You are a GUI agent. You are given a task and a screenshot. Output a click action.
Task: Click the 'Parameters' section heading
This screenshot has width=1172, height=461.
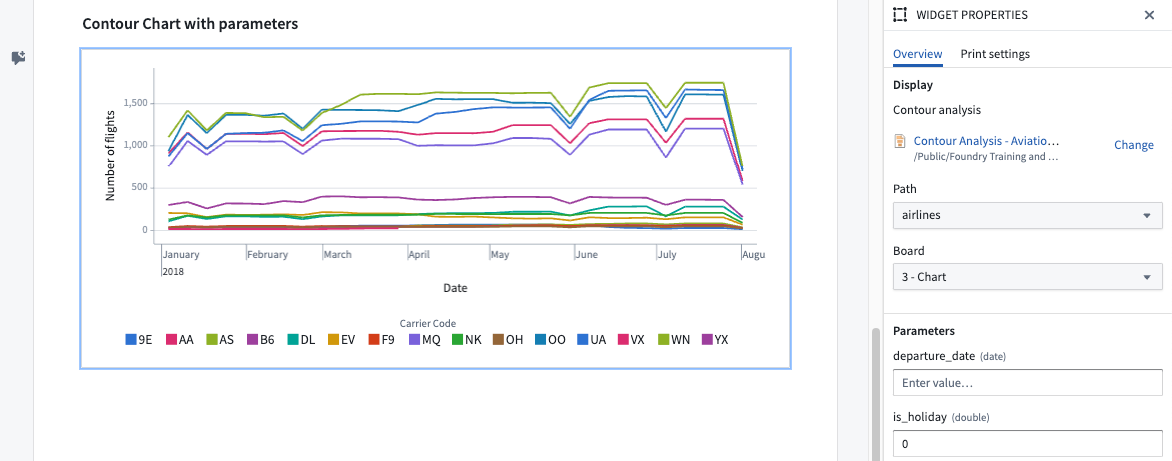coord(924,330)
